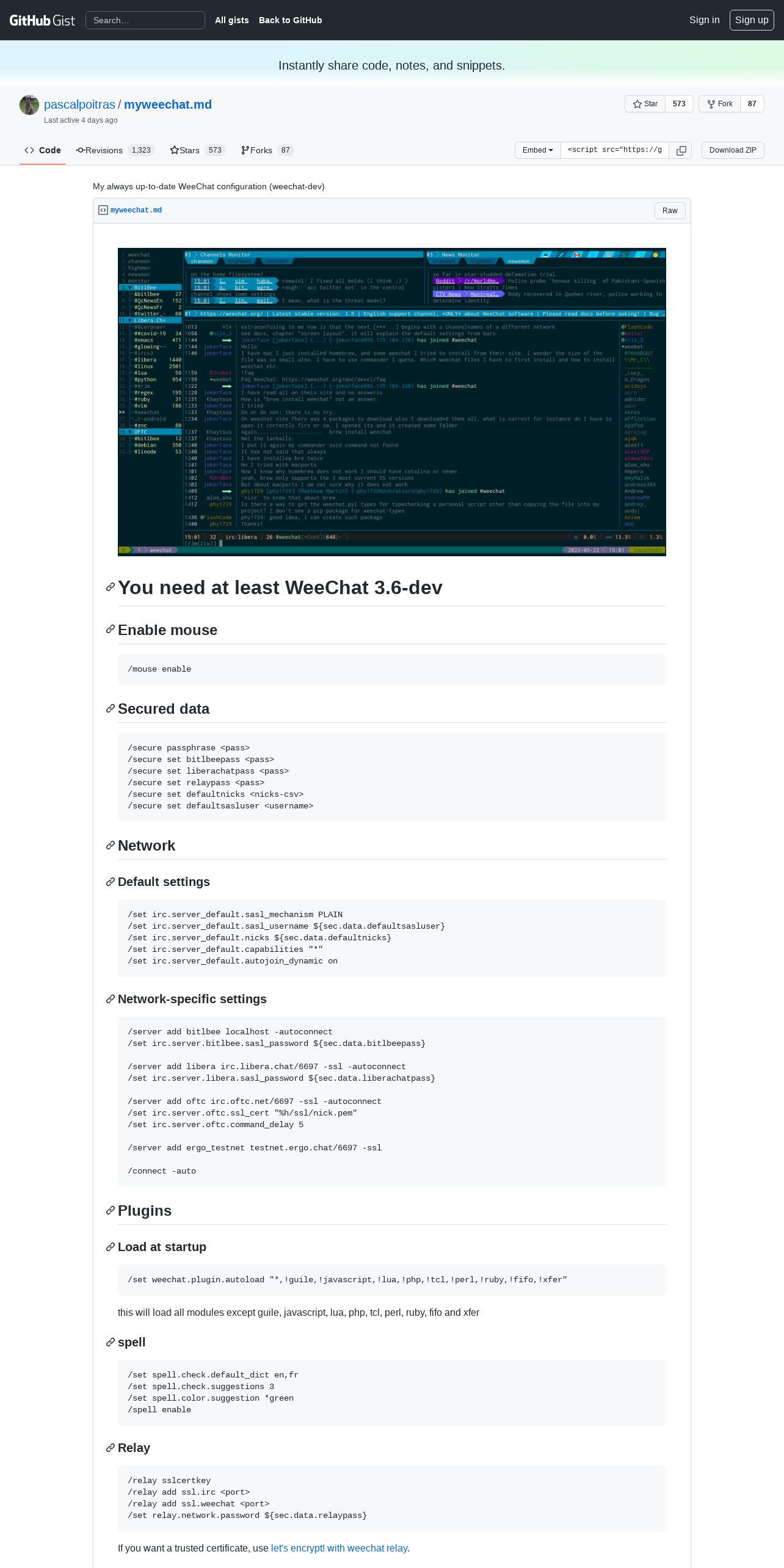Click the file code icon beside myweechat.md
The image size is (784, 1568).
tap(103, 210)
